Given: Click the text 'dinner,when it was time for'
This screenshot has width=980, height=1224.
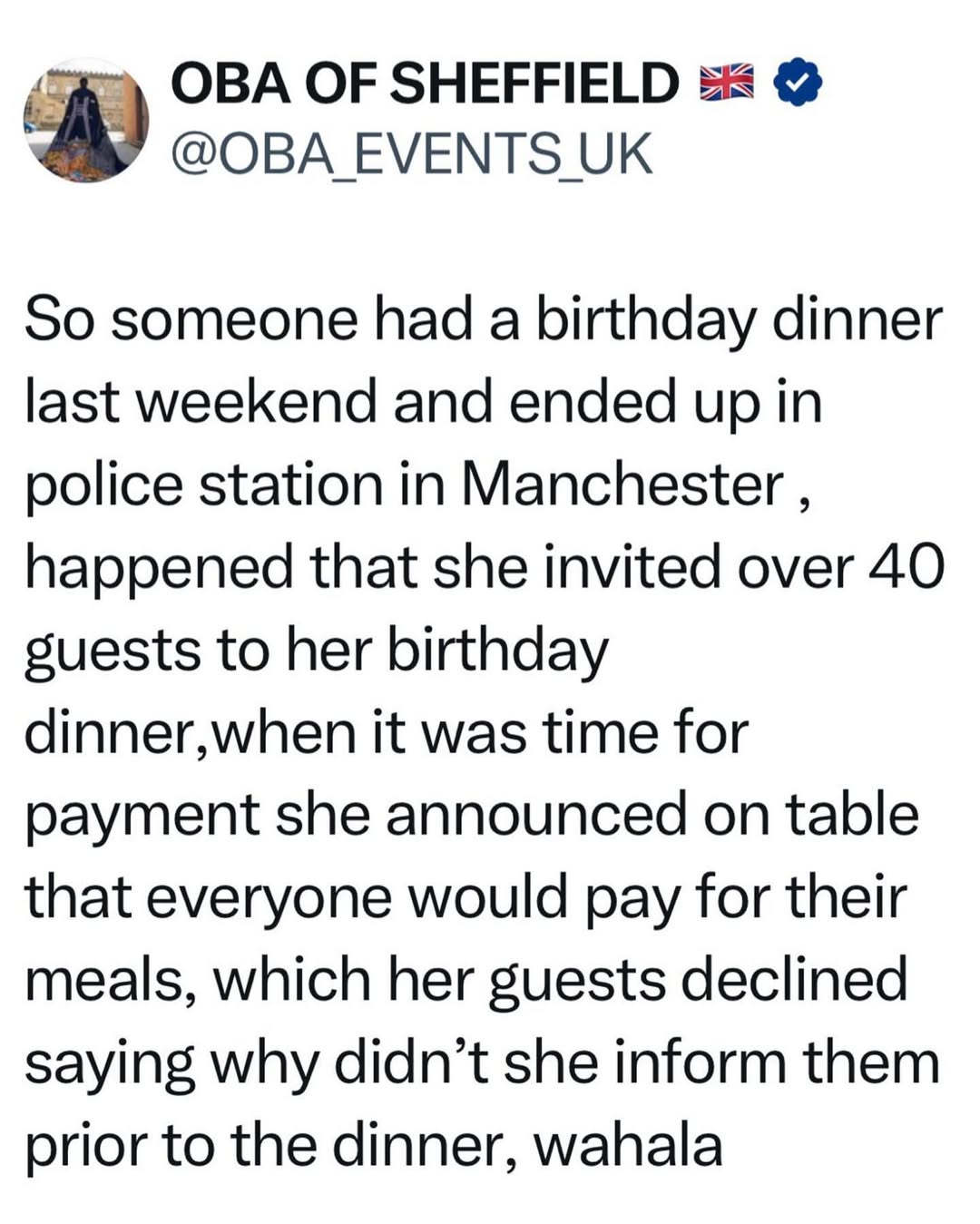Looking at the screenshot, I should (386, 732).
